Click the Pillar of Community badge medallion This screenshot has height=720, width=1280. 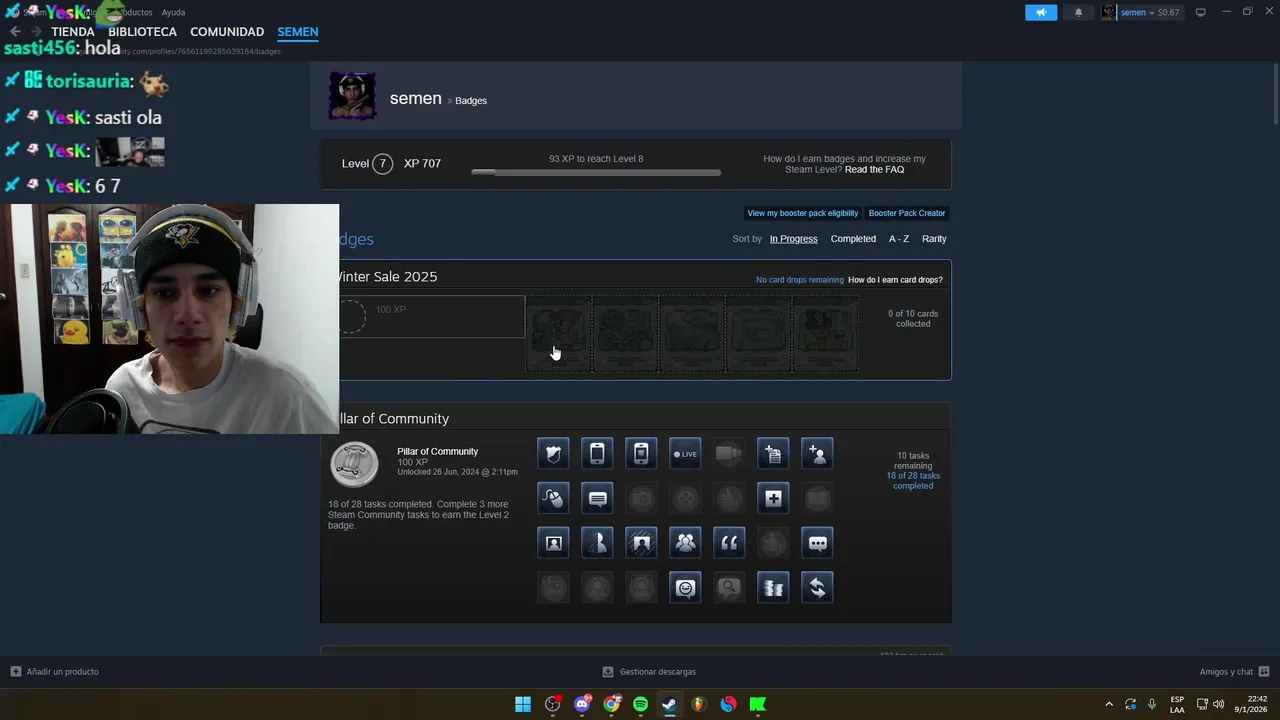354,464
